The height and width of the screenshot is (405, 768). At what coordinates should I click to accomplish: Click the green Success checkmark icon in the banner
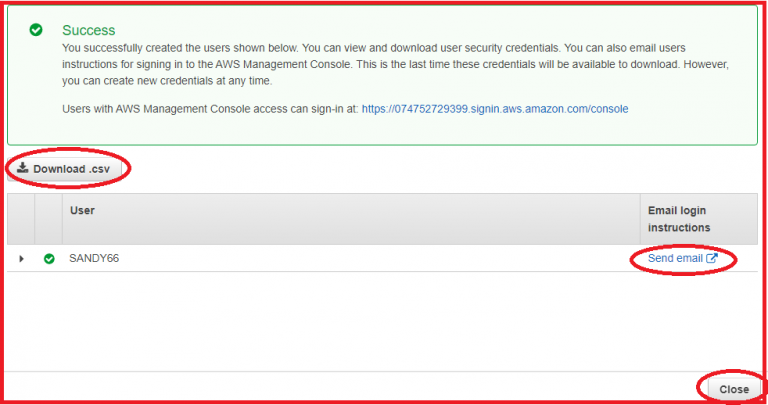coord(36,31)
